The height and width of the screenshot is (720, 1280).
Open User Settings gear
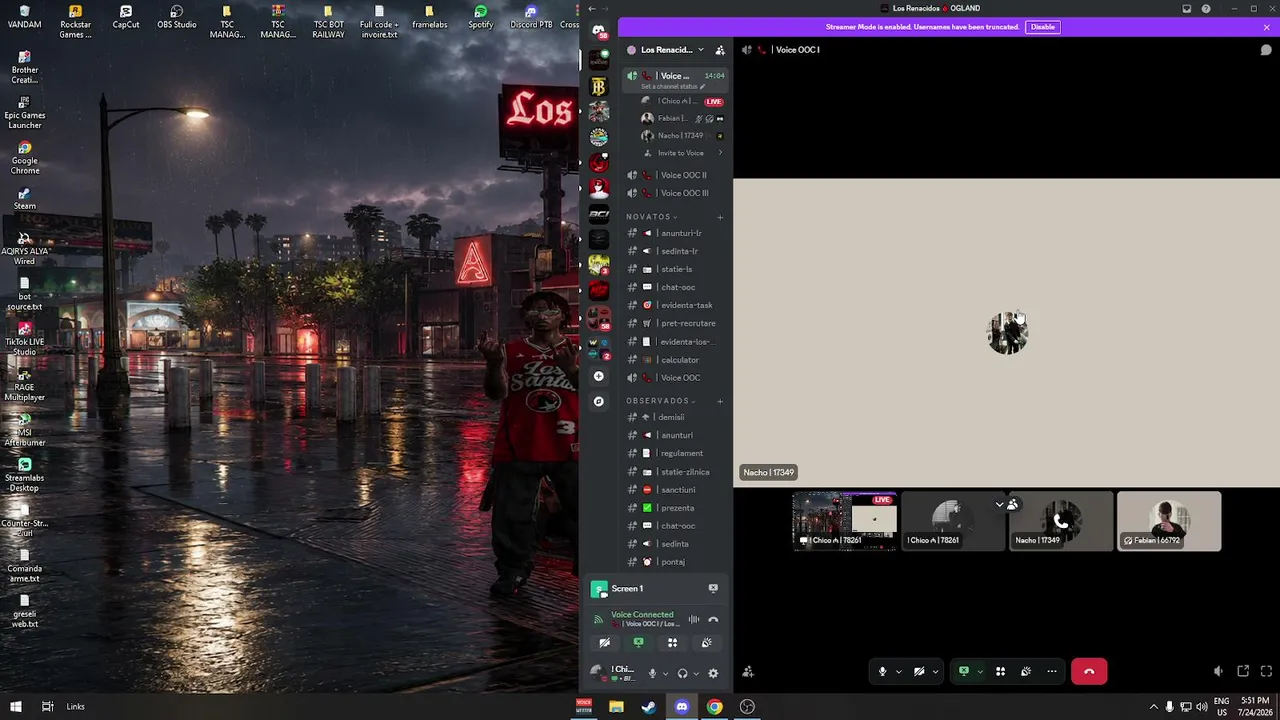[713, 673]
